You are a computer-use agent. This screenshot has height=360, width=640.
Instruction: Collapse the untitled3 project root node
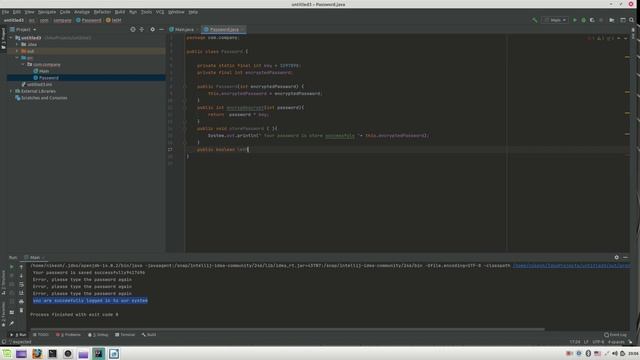pyautogui.click(x=11, y=38)
